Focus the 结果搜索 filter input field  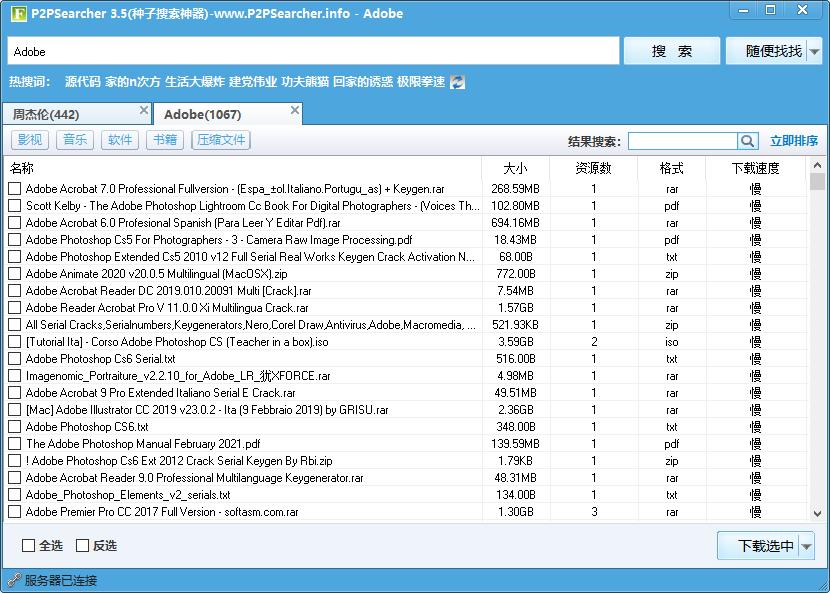[683, 141]
